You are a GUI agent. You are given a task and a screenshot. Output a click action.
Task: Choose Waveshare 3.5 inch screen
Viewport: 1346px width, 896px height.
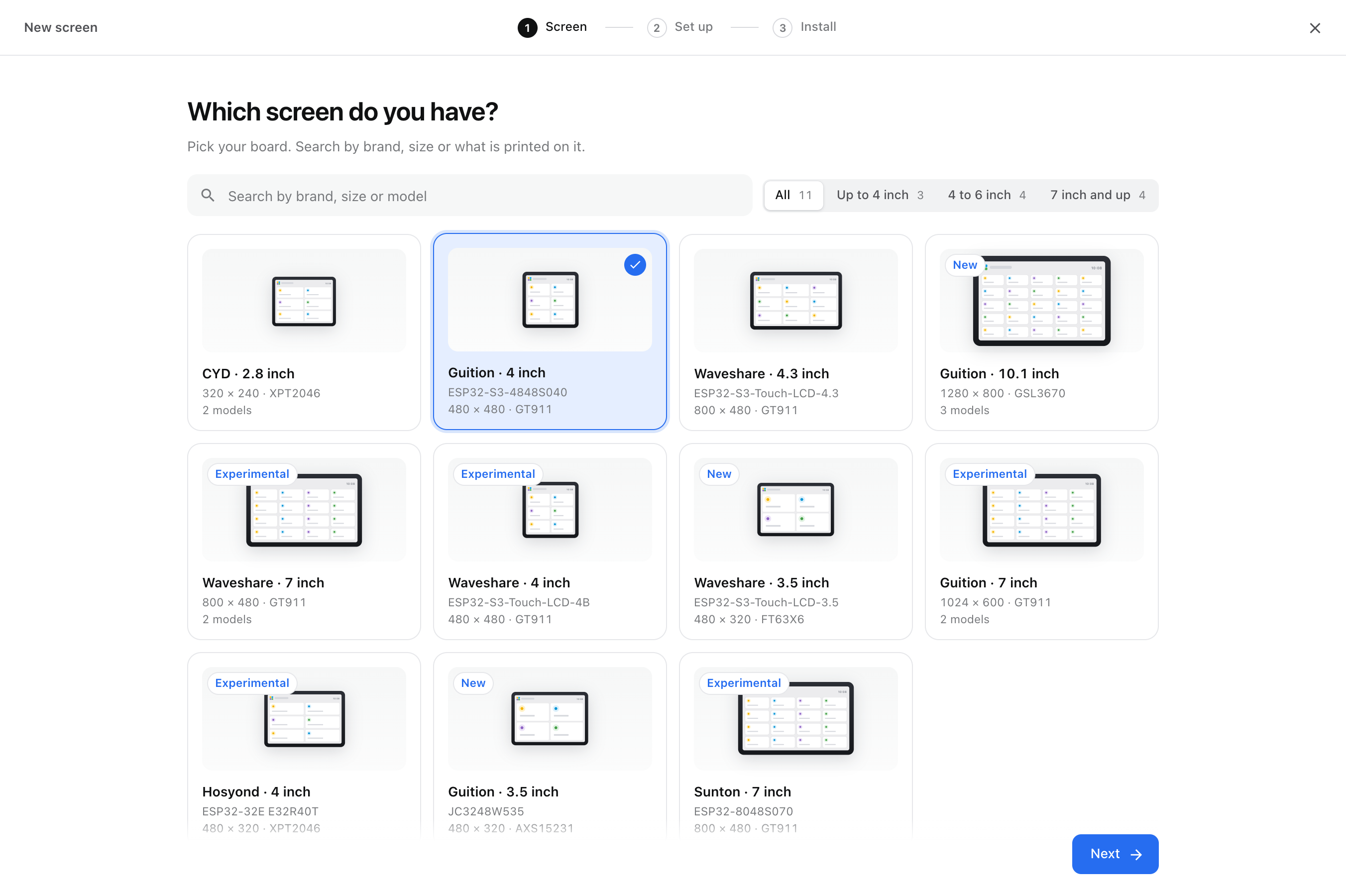point(795,541)
